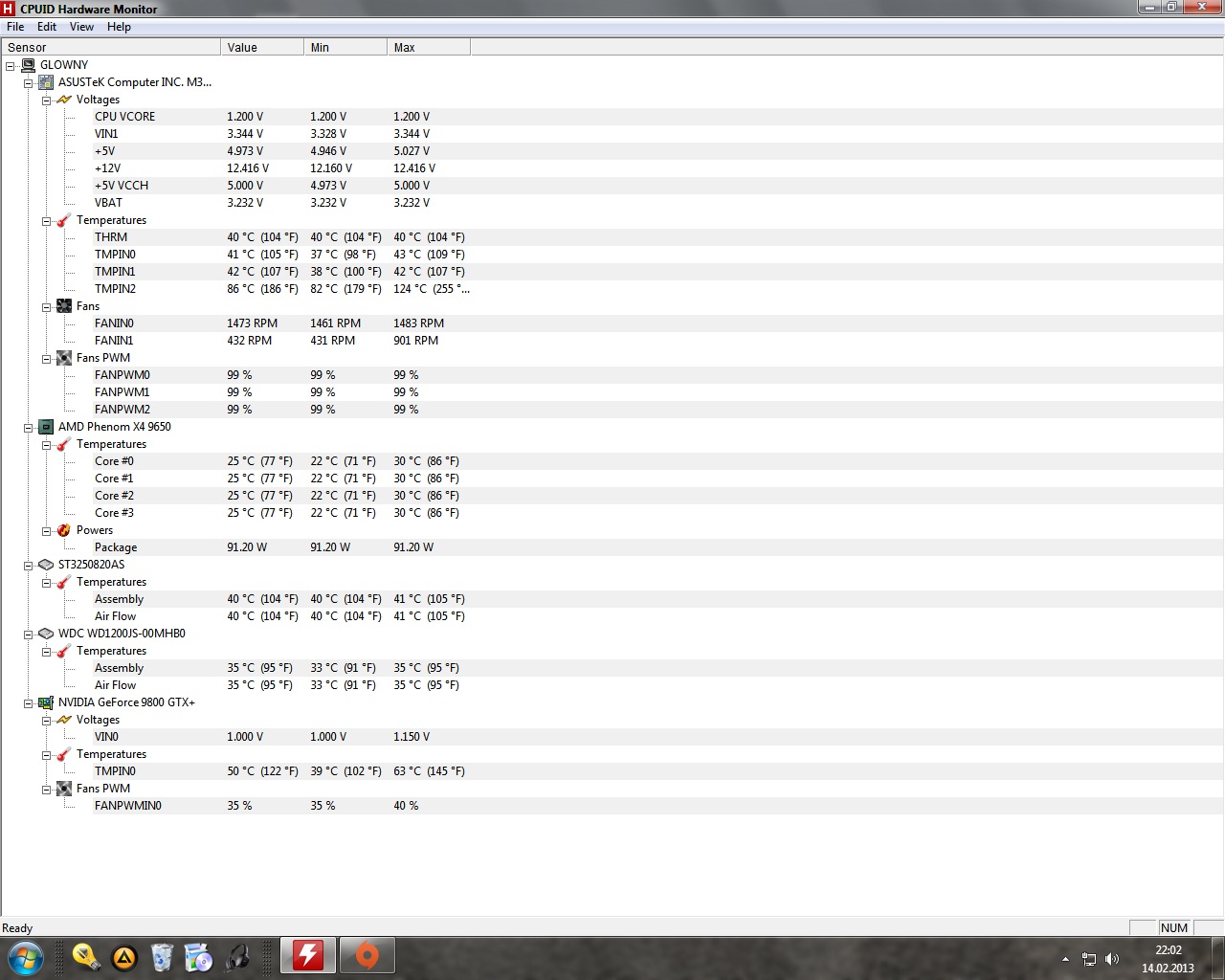Click the AMD Phenom X4 9650 processor icon

[x=46, y=427]
